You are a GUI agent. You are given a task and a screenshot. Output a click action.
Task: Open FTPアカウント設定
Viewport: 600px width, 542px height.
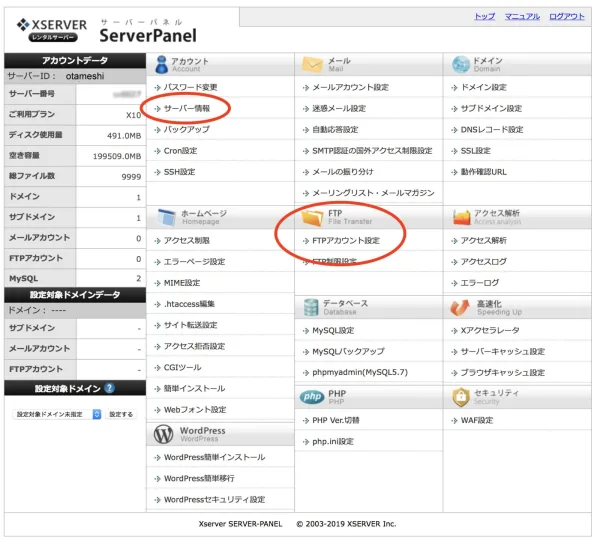point(346,240)
